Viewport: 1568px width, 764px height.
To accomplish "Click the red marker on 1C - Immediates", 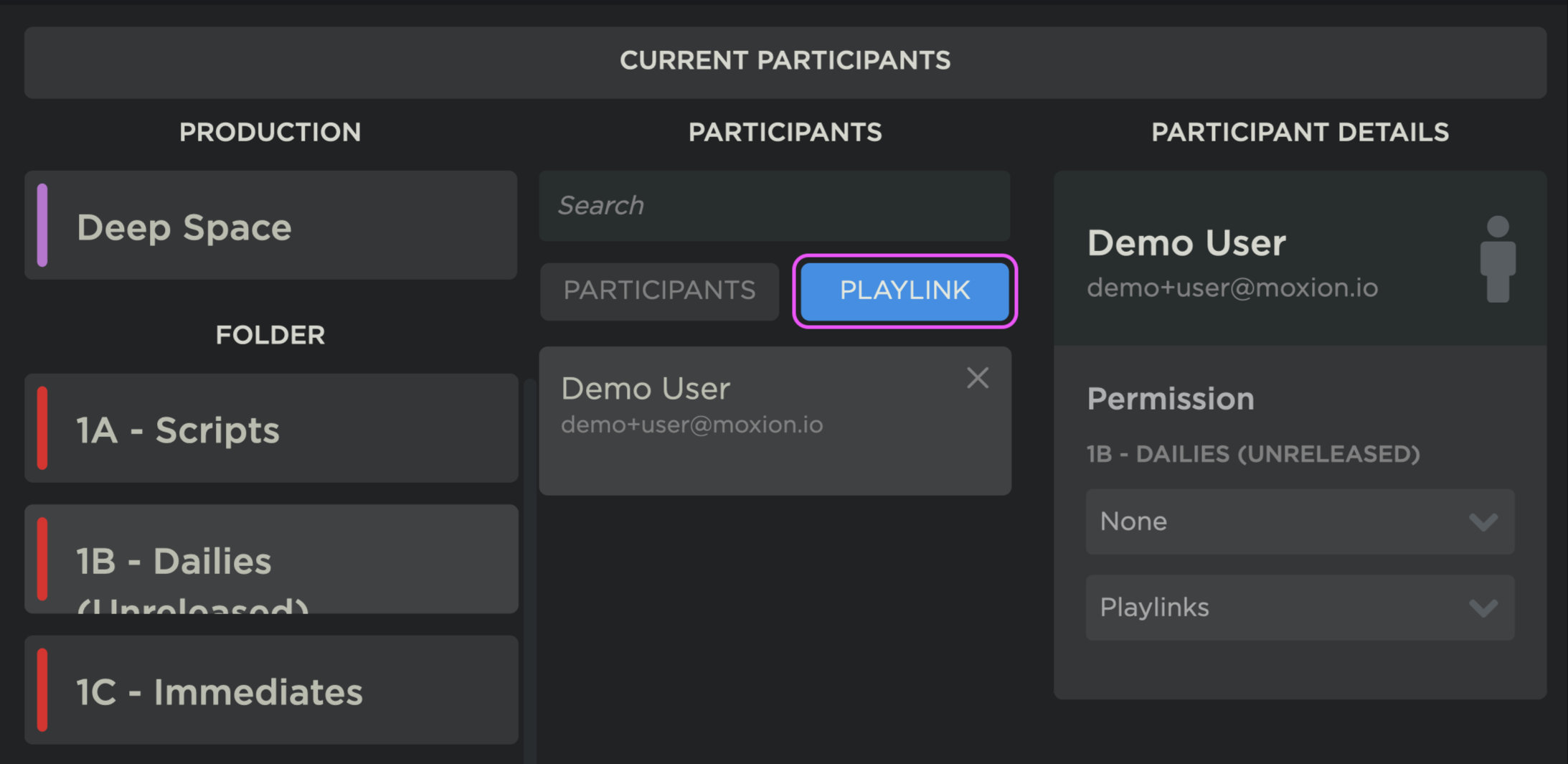I will 42,690.
